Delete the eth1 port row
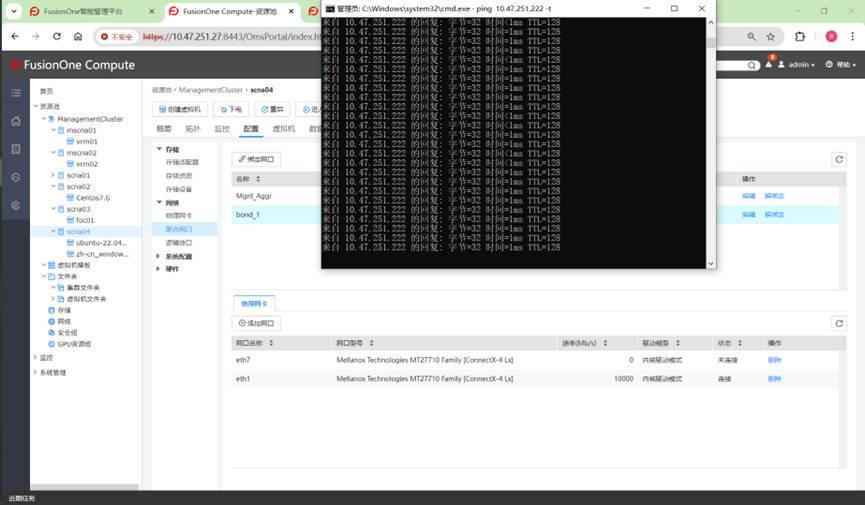 point(775,379)
